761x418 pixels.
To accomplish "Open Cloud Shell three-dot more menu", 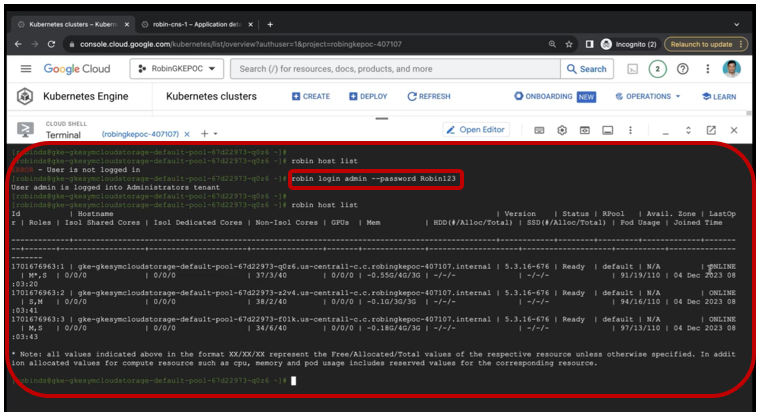I will click(630, 130).
